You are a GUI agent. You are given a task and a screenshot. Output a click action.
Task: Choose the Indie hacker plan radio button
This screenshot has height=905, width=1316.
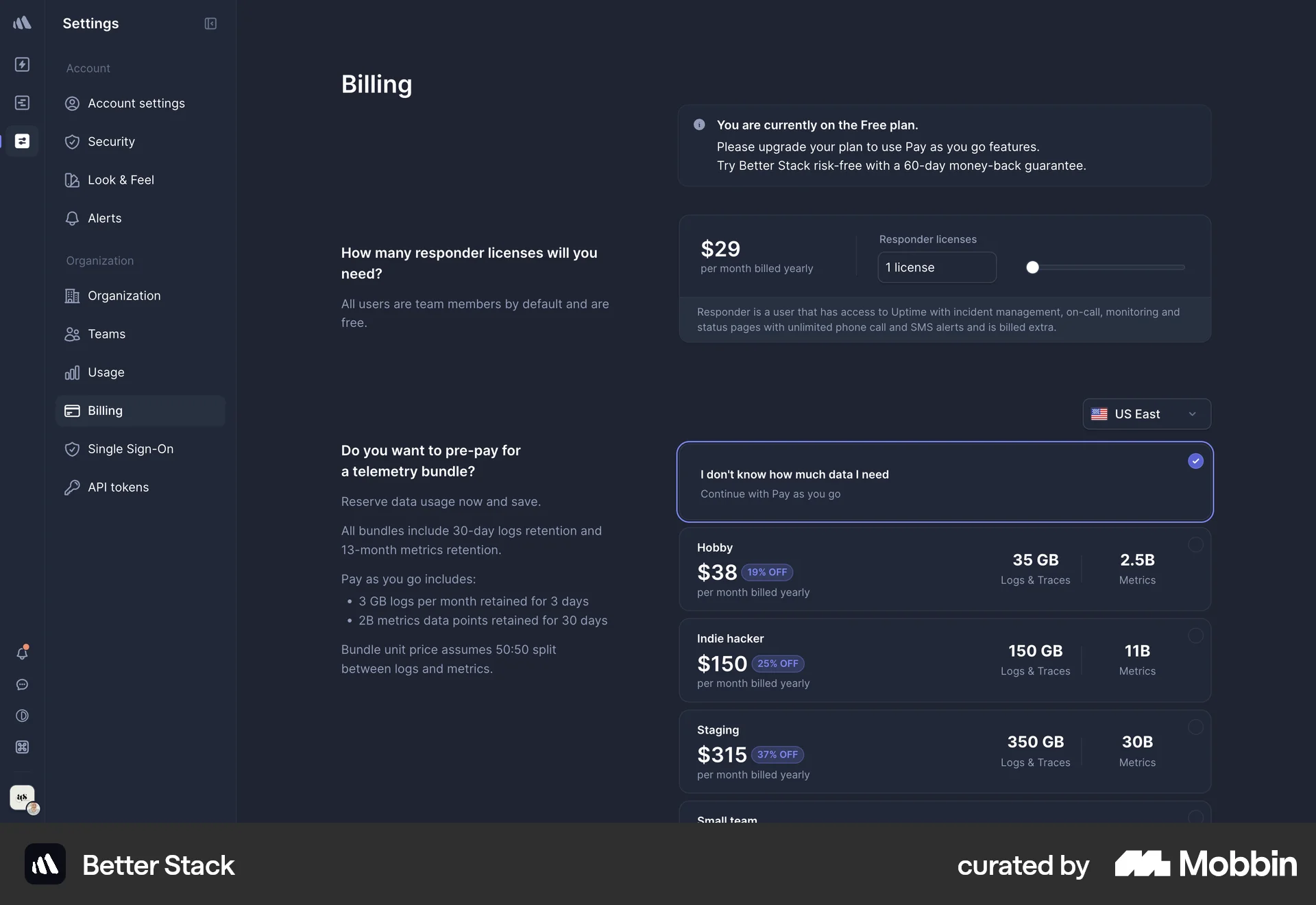click(x=1195, y=635)
